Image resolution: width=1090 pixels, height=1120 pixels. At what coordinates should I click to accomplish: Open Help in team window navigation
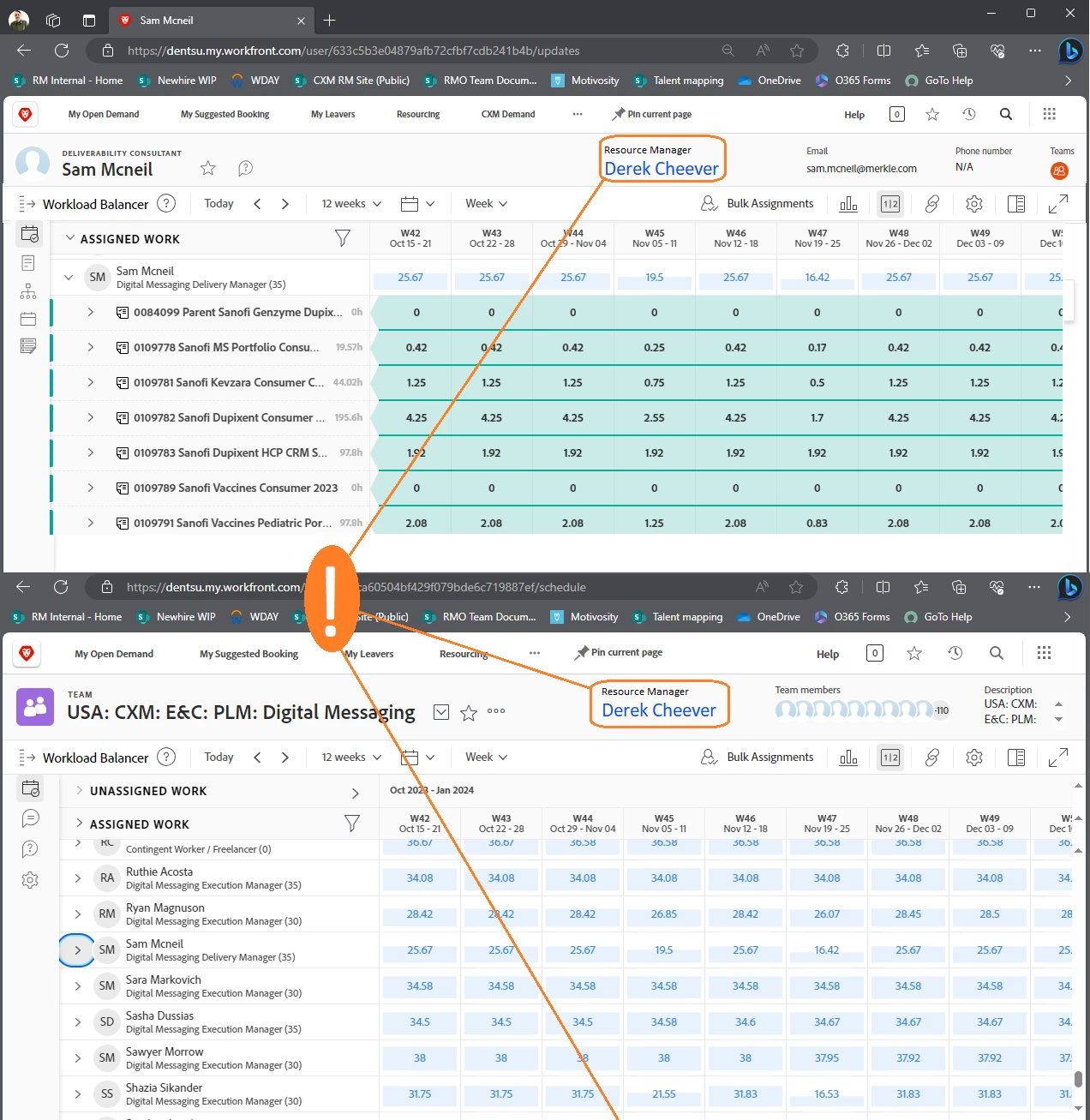coord(828,654)
